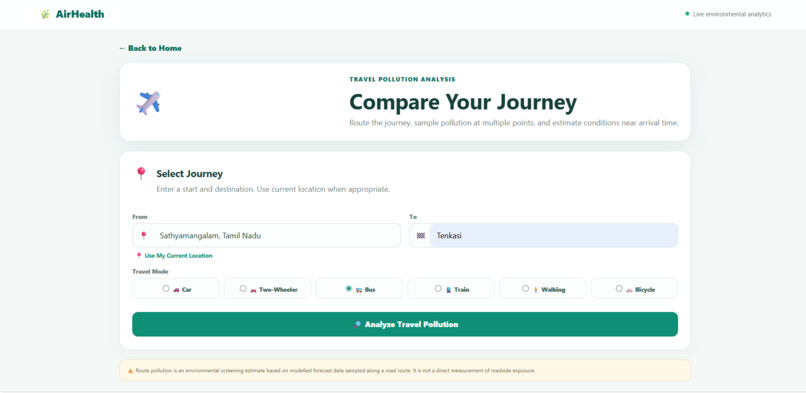This screenshot has width=806, height=393.
Task: Click the bus icon in the Bus option
Action: tap(359, 290)
